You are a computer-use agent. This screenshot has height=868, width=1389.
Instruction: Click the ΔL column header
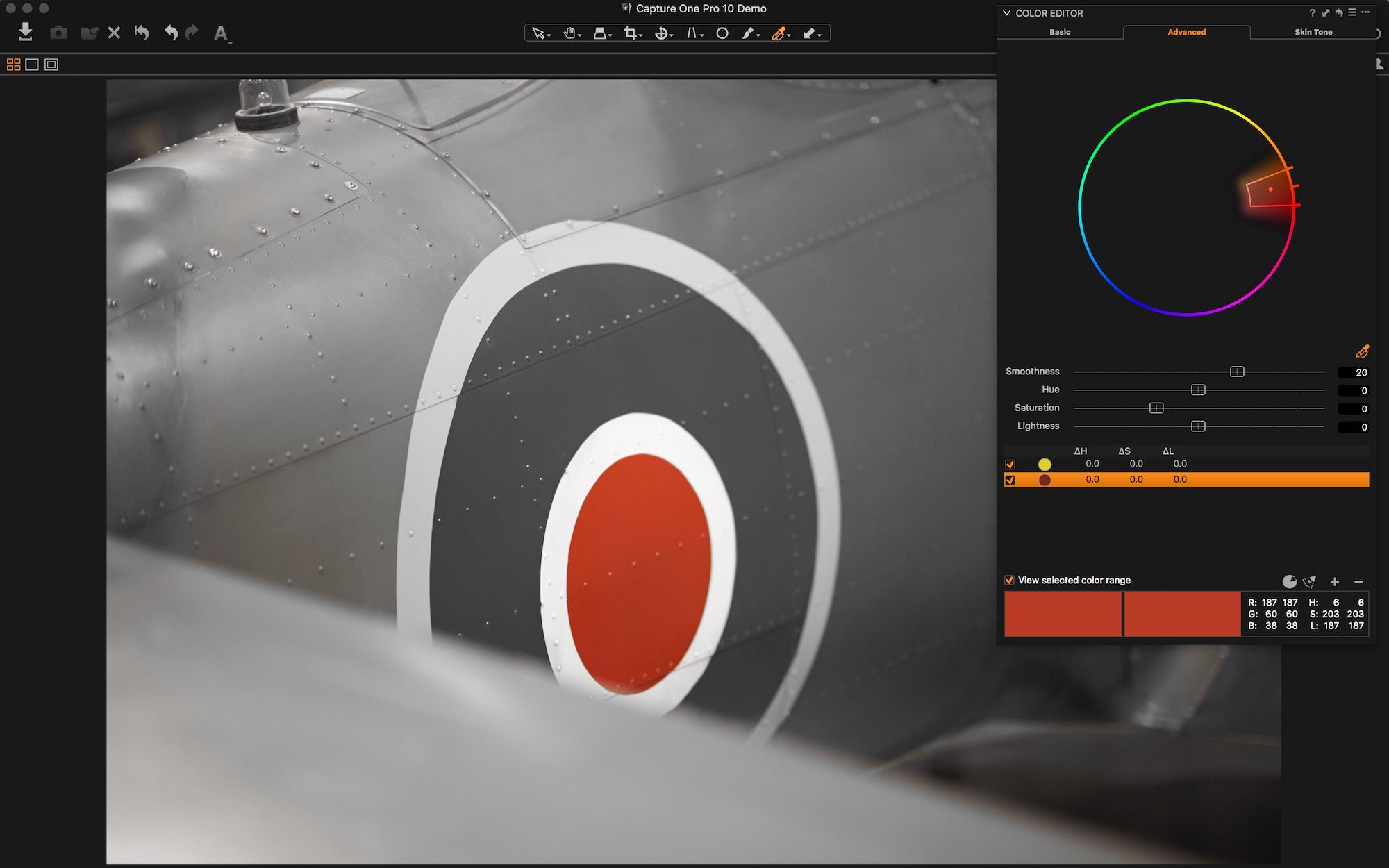tap(1168, 451)
